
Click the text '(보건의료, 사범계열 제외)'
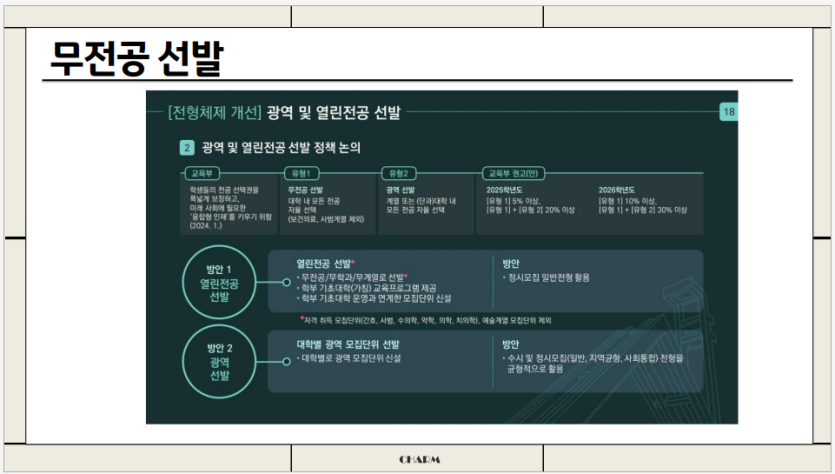pos(326,219)
